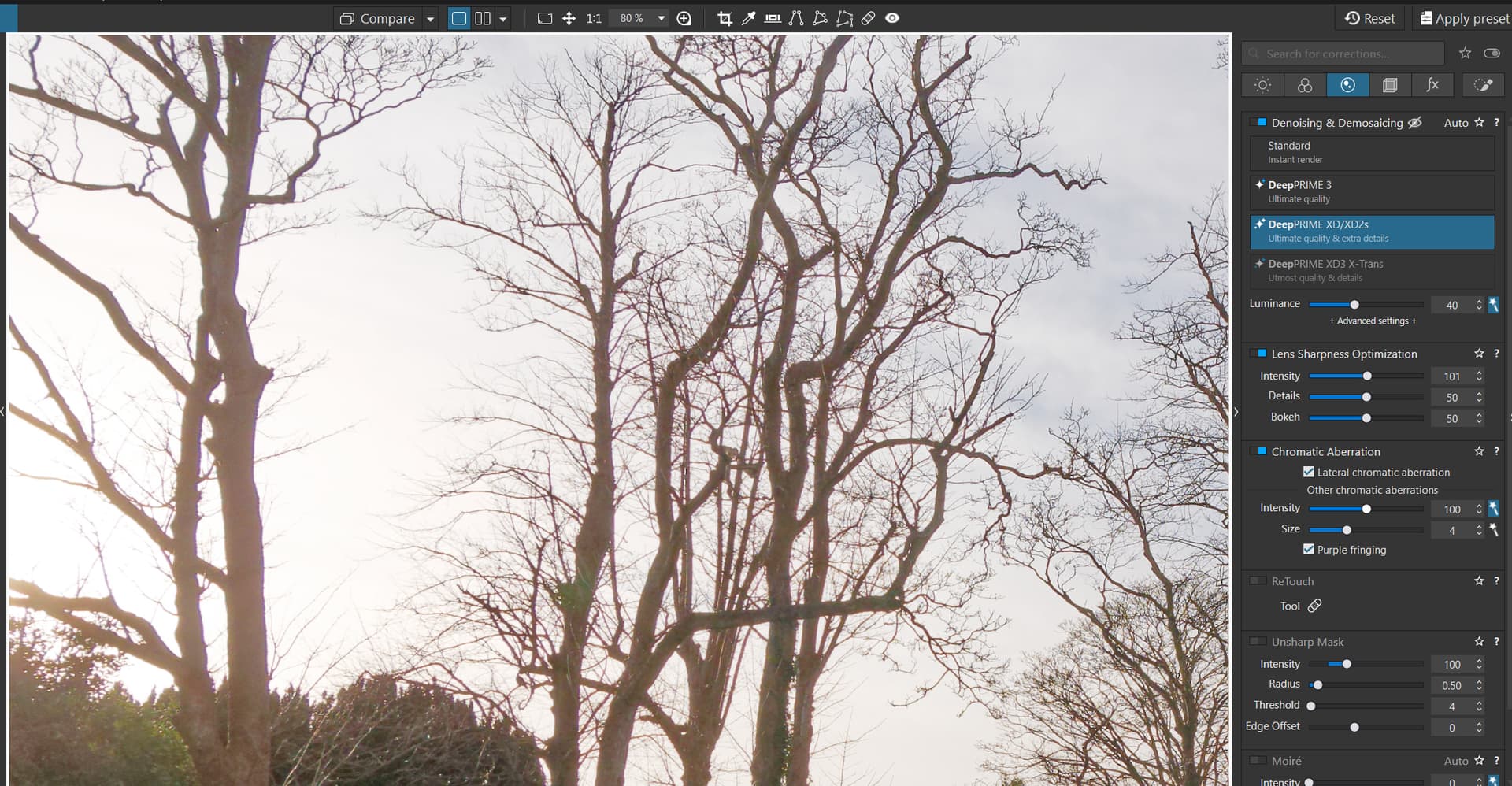Select DeepPRIME 3 denoising mode
Image resolution: width=1512 pixels, height=786 pixels.
pos(1372,191)
